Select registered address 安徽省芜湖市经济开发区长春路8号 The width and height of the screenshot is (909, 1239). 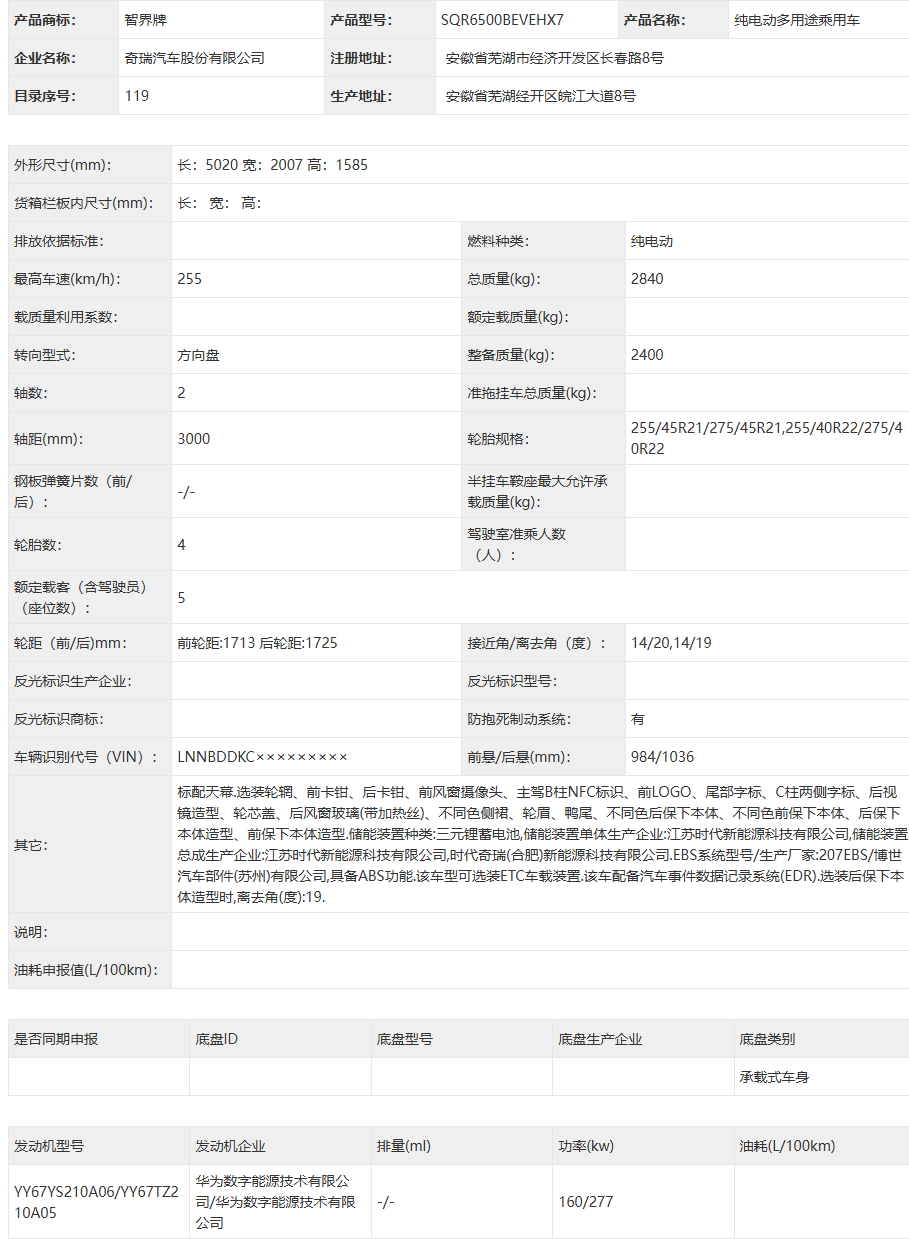[555, 58]
